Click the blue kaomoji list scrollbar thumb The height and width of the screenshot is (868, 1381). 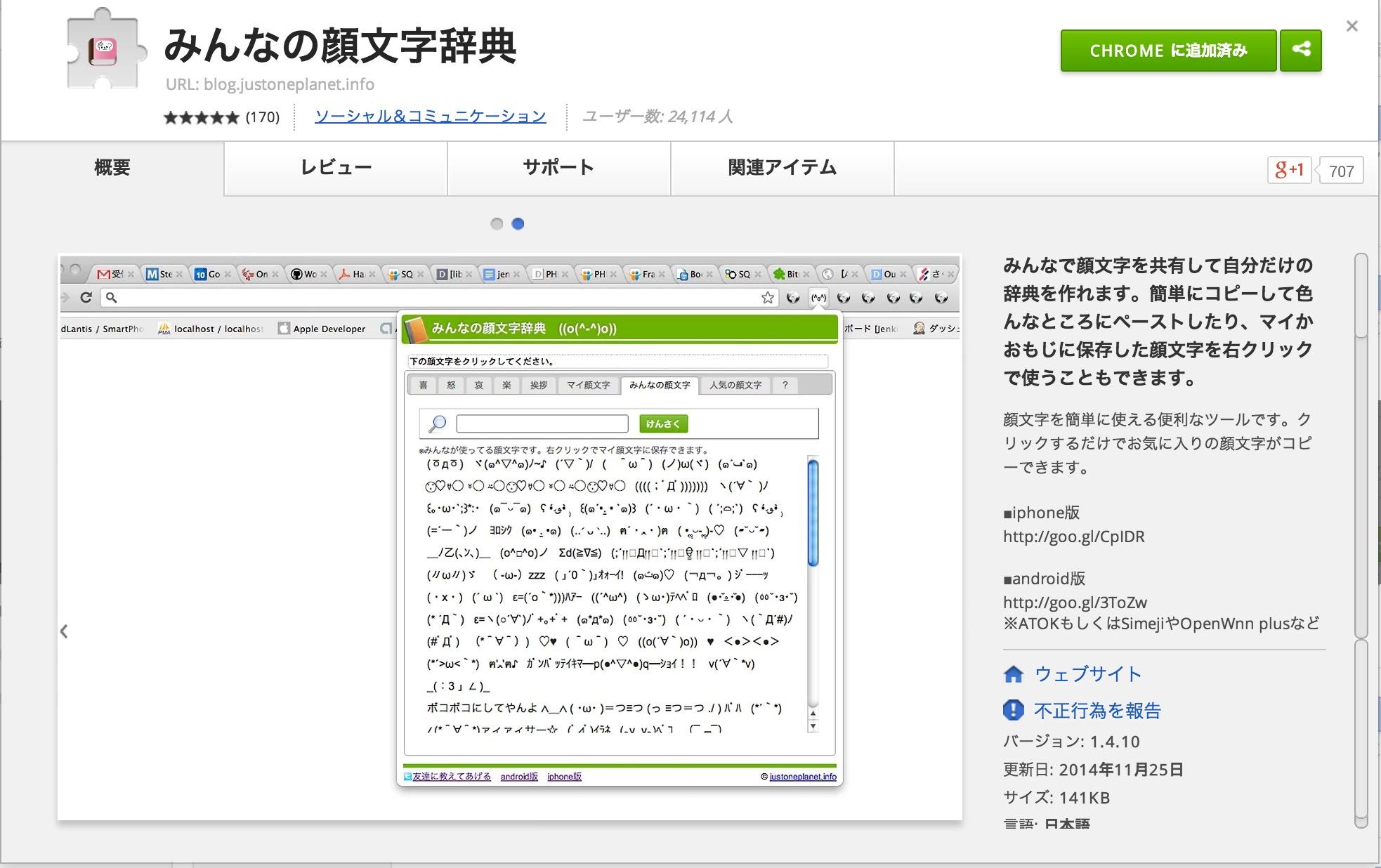tap(813, 512)
